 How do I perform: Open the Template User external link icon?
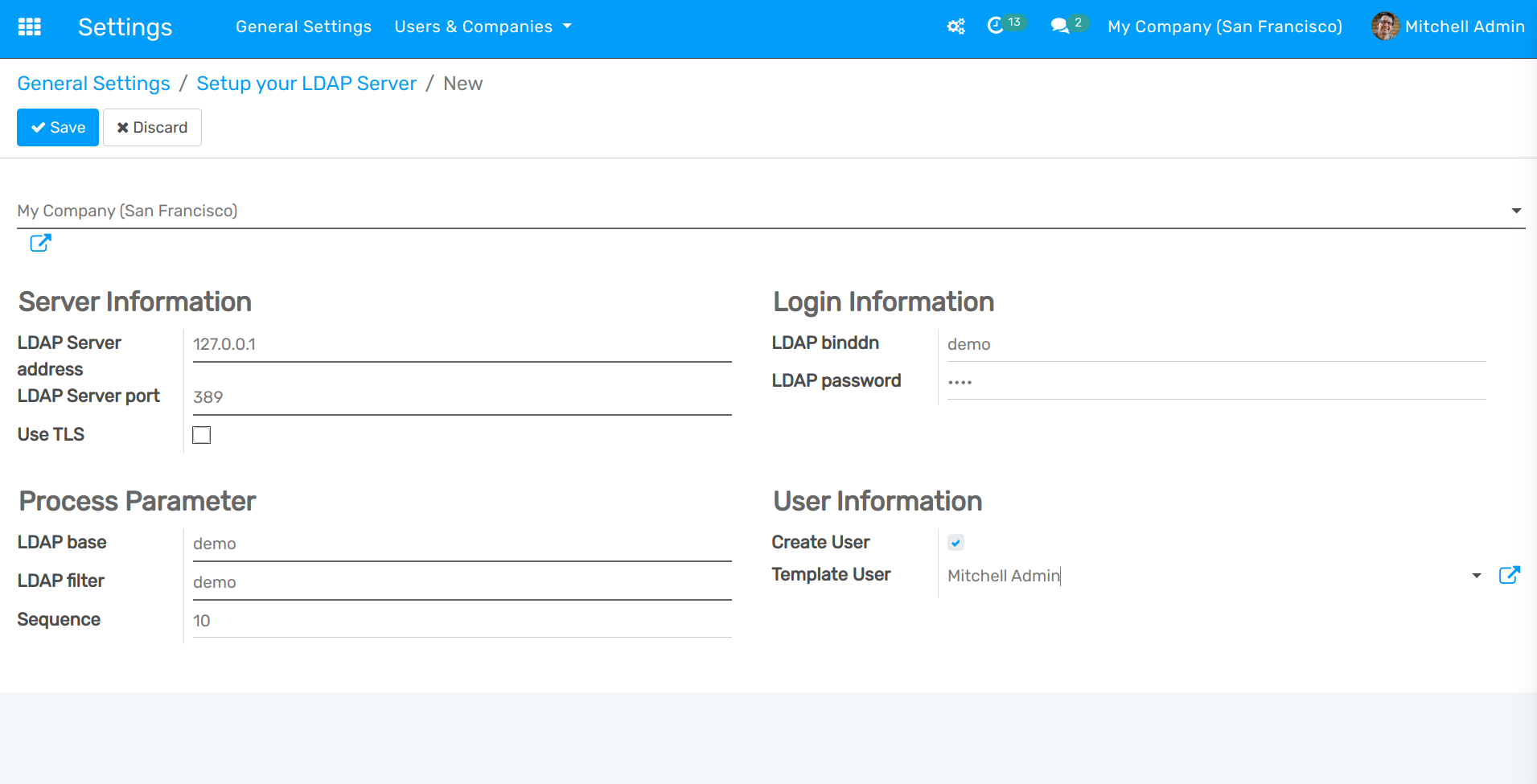(1509, 575)
